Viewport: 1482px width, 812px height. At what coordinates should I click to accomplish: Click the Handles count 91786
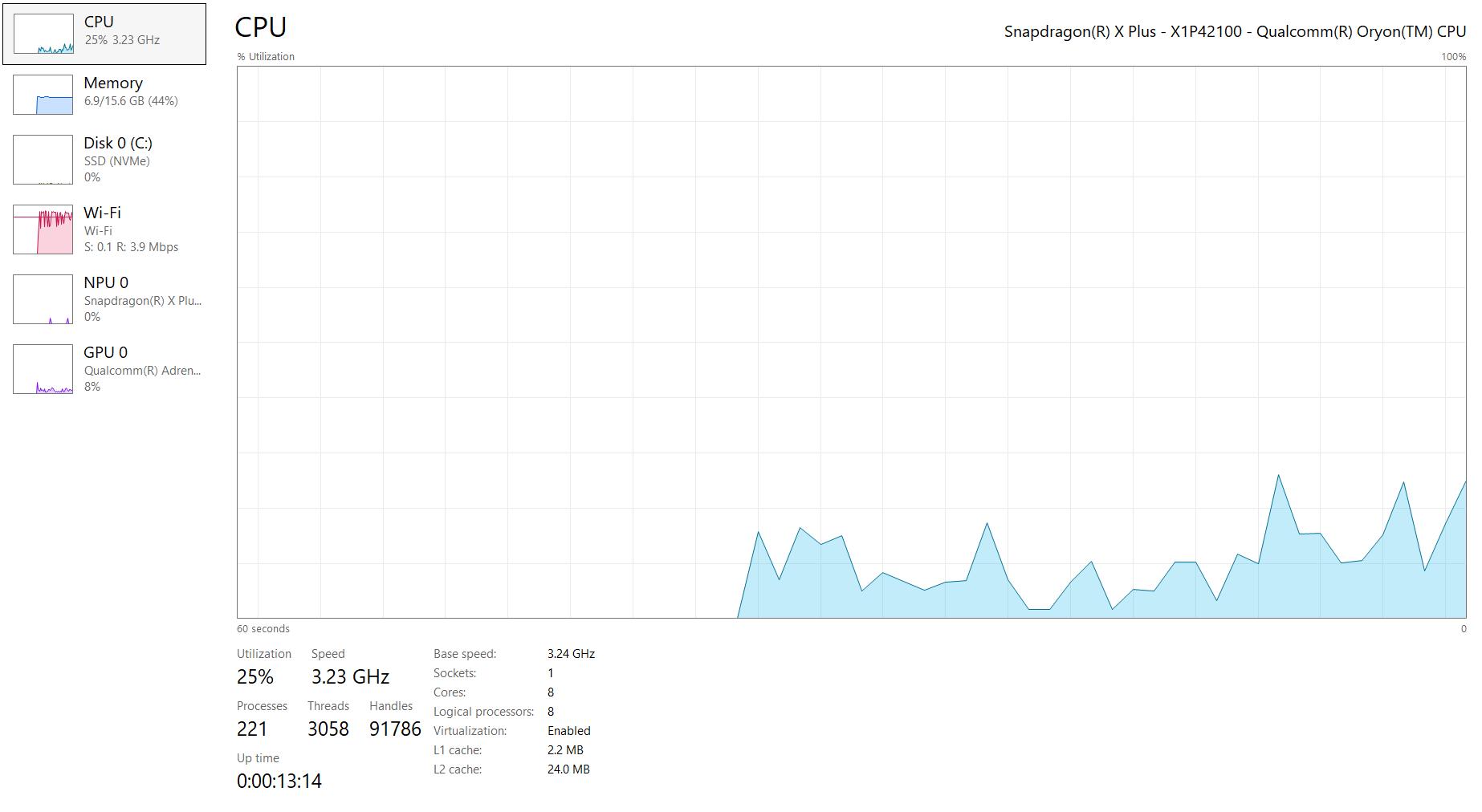point(395,729)
